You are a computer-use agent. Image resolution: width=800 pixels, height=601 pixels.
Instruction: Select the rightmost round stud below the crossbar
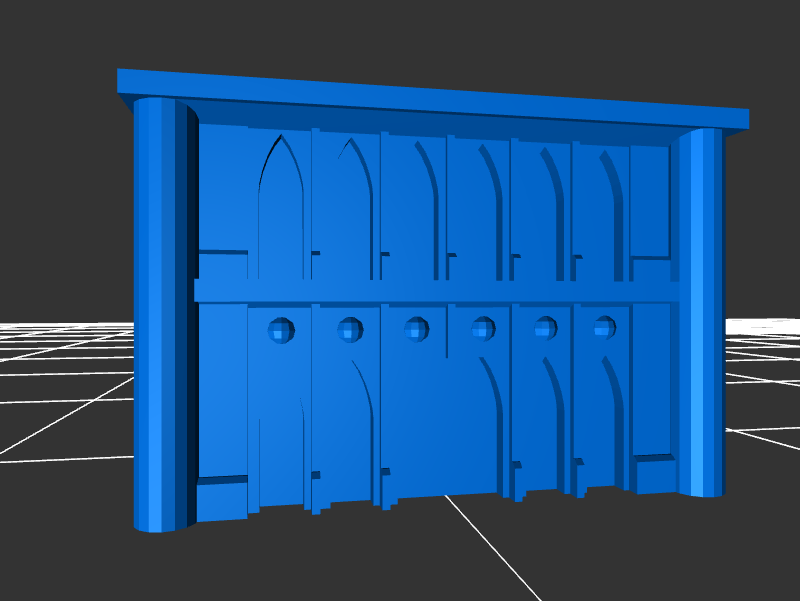[605, 326]
